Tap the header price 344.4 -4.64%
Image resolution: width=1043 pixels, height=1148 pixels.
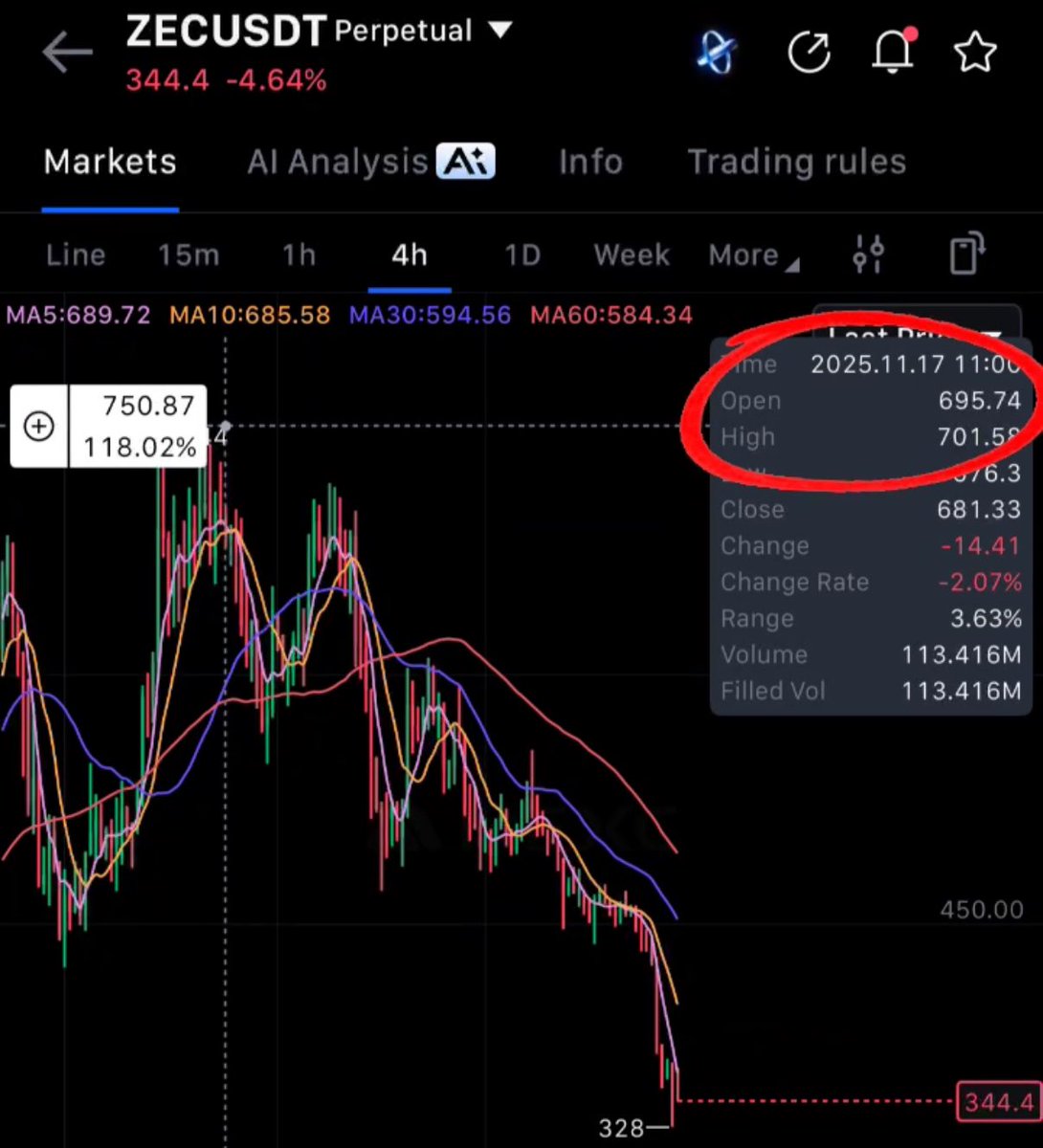pyautogui.click(x=226, y=80)
